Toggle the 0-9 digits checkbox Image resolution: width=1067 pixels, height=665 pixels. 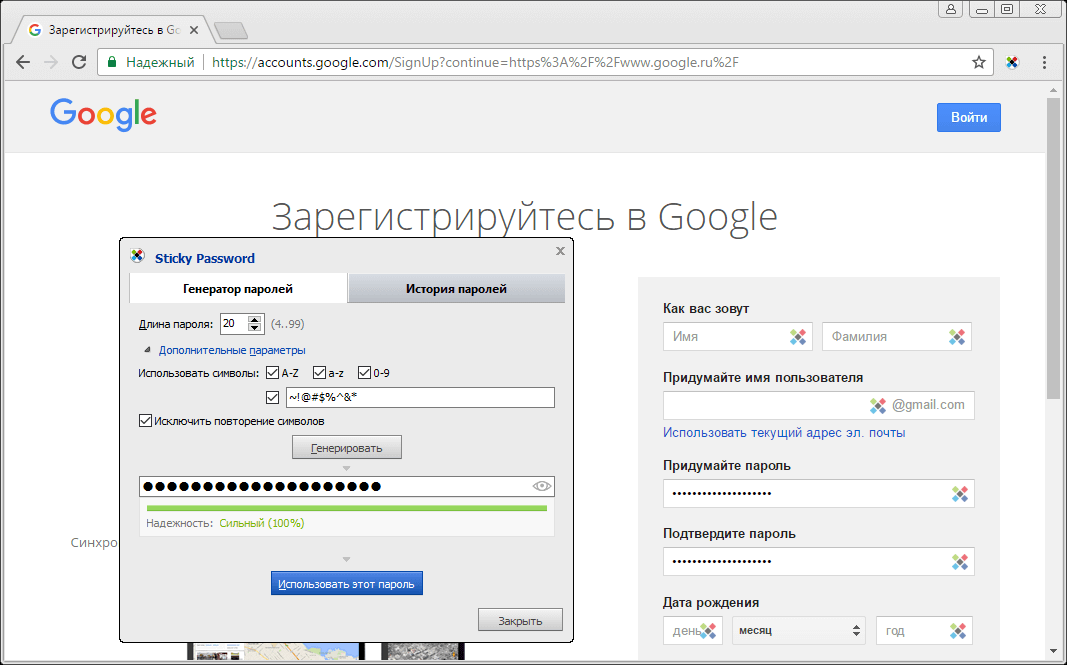pos(364,372)
